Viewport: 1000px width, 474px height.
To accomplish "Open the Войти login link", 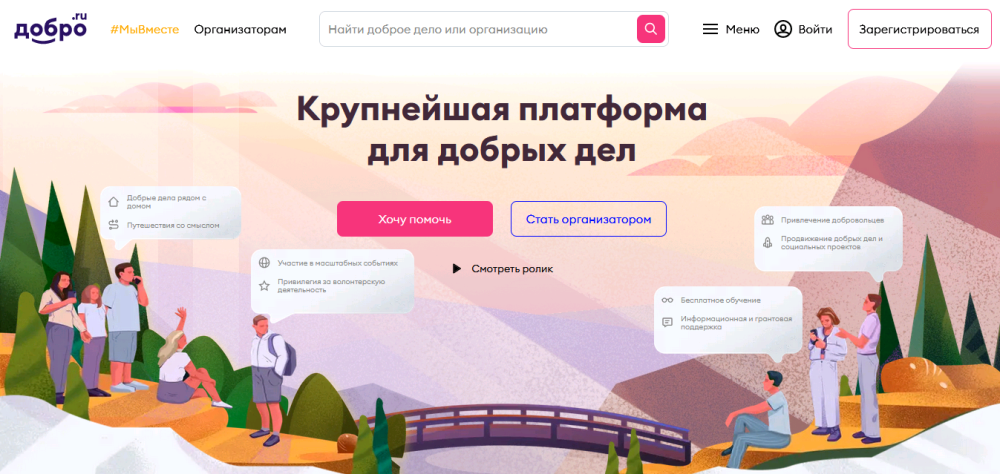I will 815,29.
